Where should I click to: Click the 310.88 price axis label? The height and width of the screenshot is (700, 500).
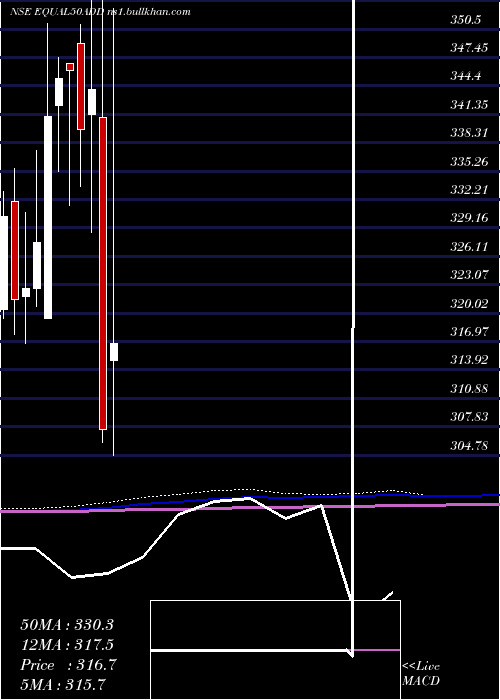point(469,388)
